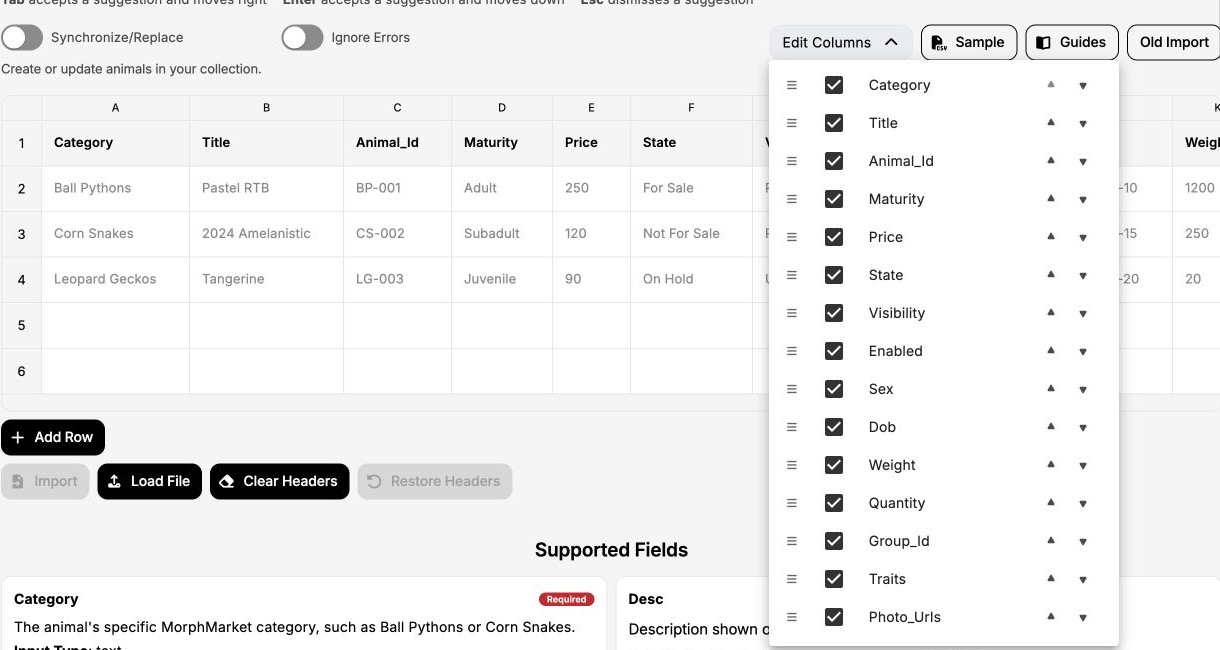The width and height of the screenshot is (1220, 650).
Task: Toggle the Synchronize/Replace switch
Action: tap(22, 37)
